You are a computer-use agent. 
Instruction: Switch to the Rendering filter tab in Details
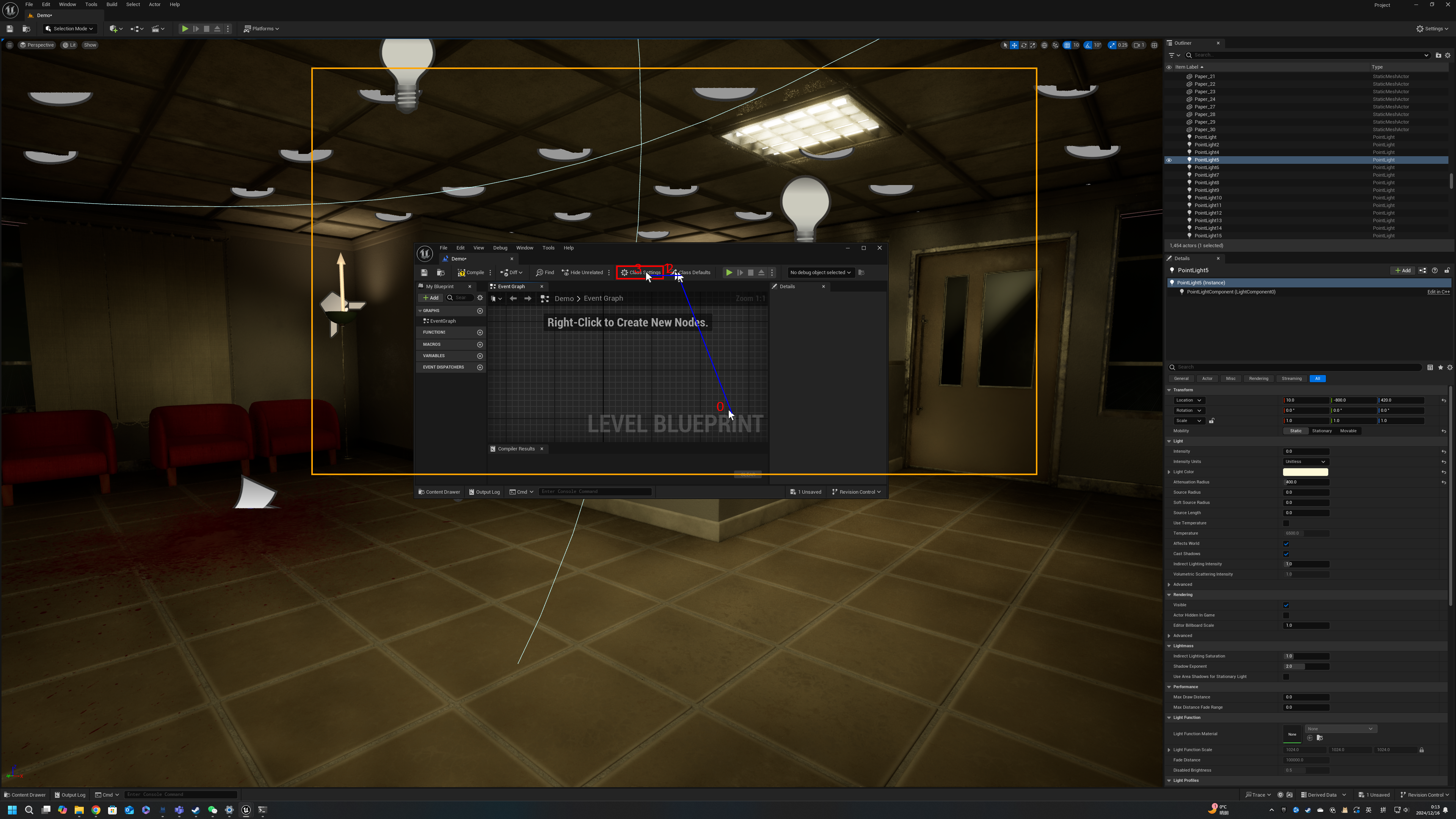[1258, 379]
